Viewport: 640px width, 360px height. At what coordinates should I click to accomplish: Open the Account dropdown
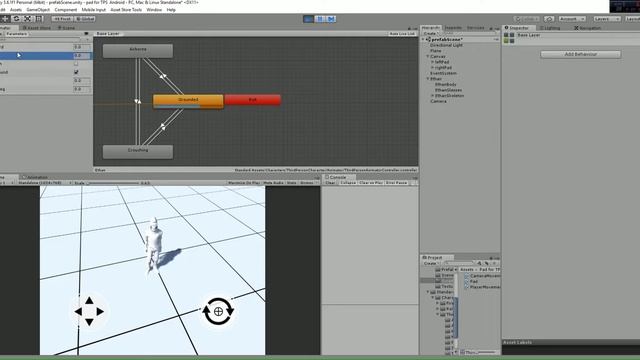pos(572,19)
